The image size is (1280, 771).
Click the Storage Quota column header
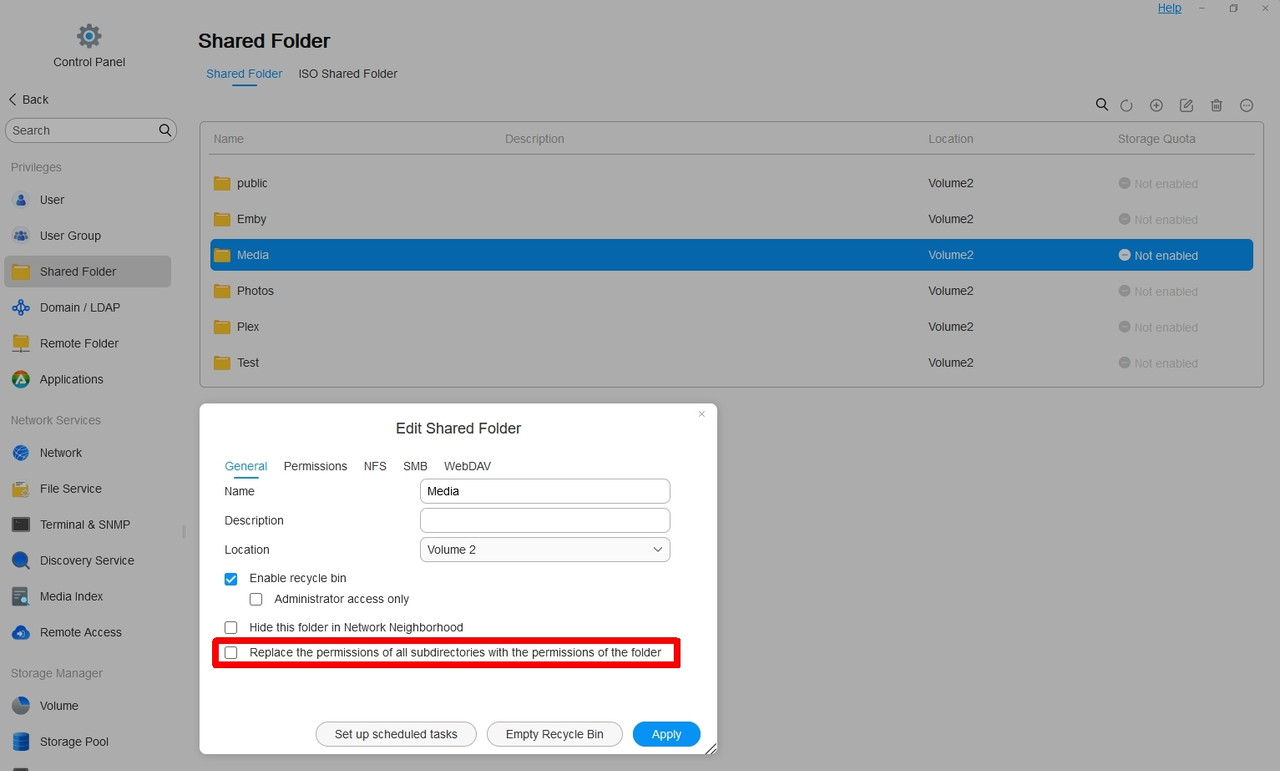[1157, 139]
